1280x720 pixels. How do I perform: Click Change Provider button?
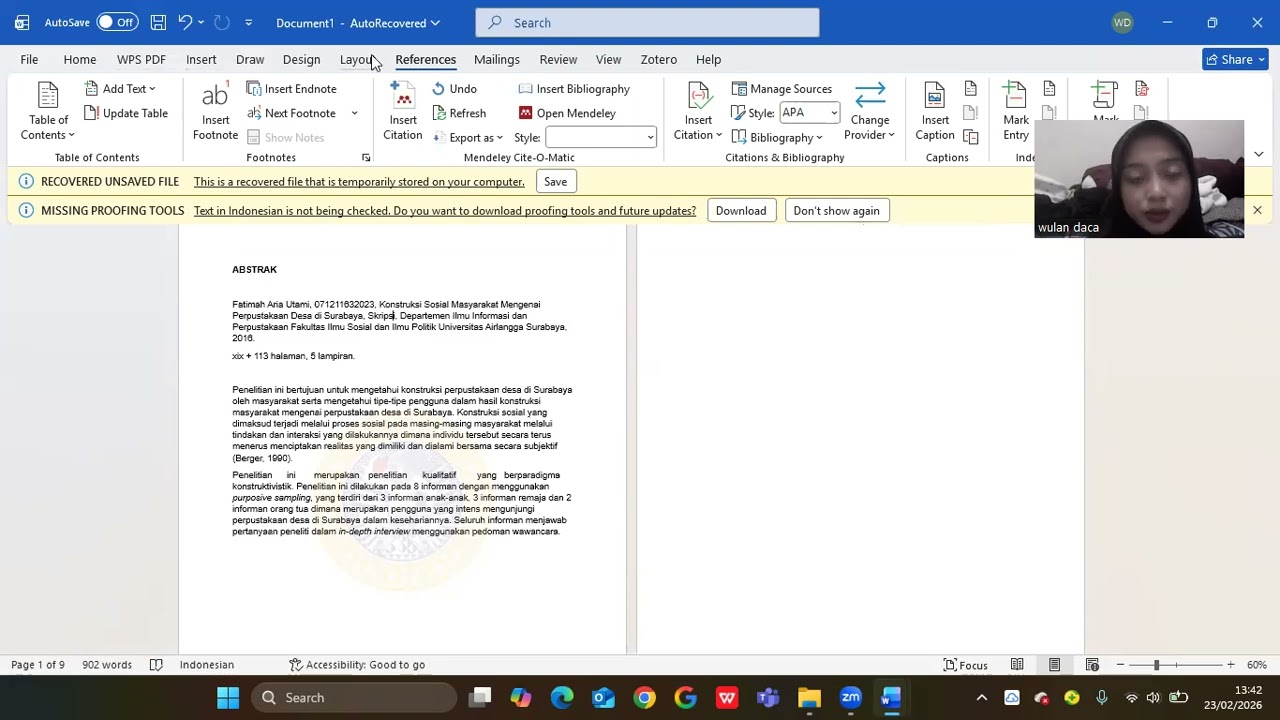click(x=870, y=112)
